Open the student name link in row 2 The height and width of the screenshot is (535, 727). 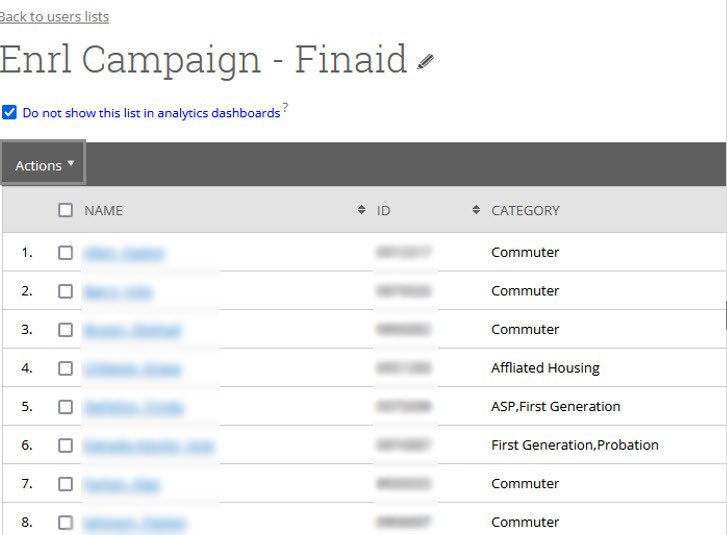point(118,292)
